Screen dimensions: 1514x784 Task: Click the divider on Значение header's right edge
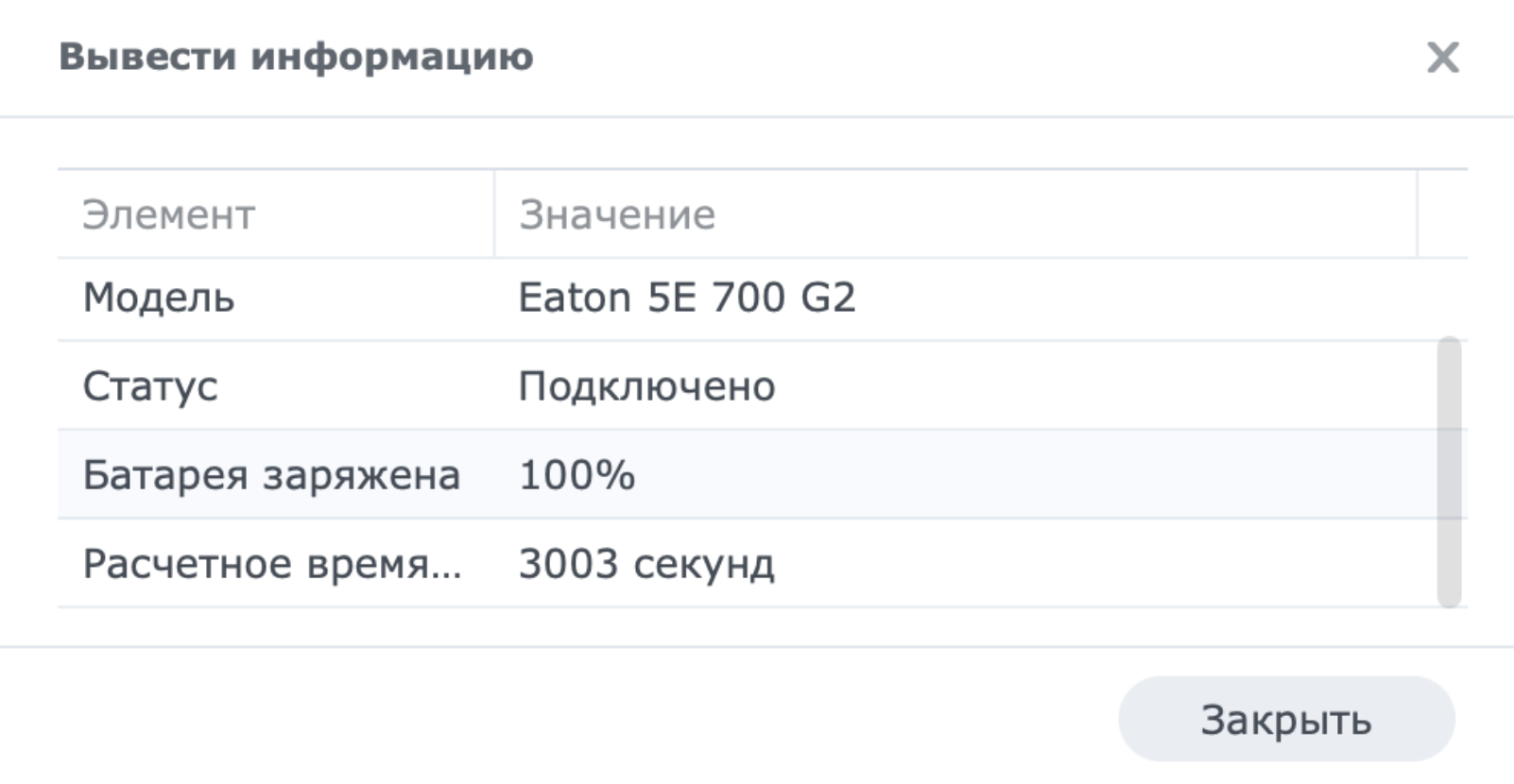tap(1417, 214)
